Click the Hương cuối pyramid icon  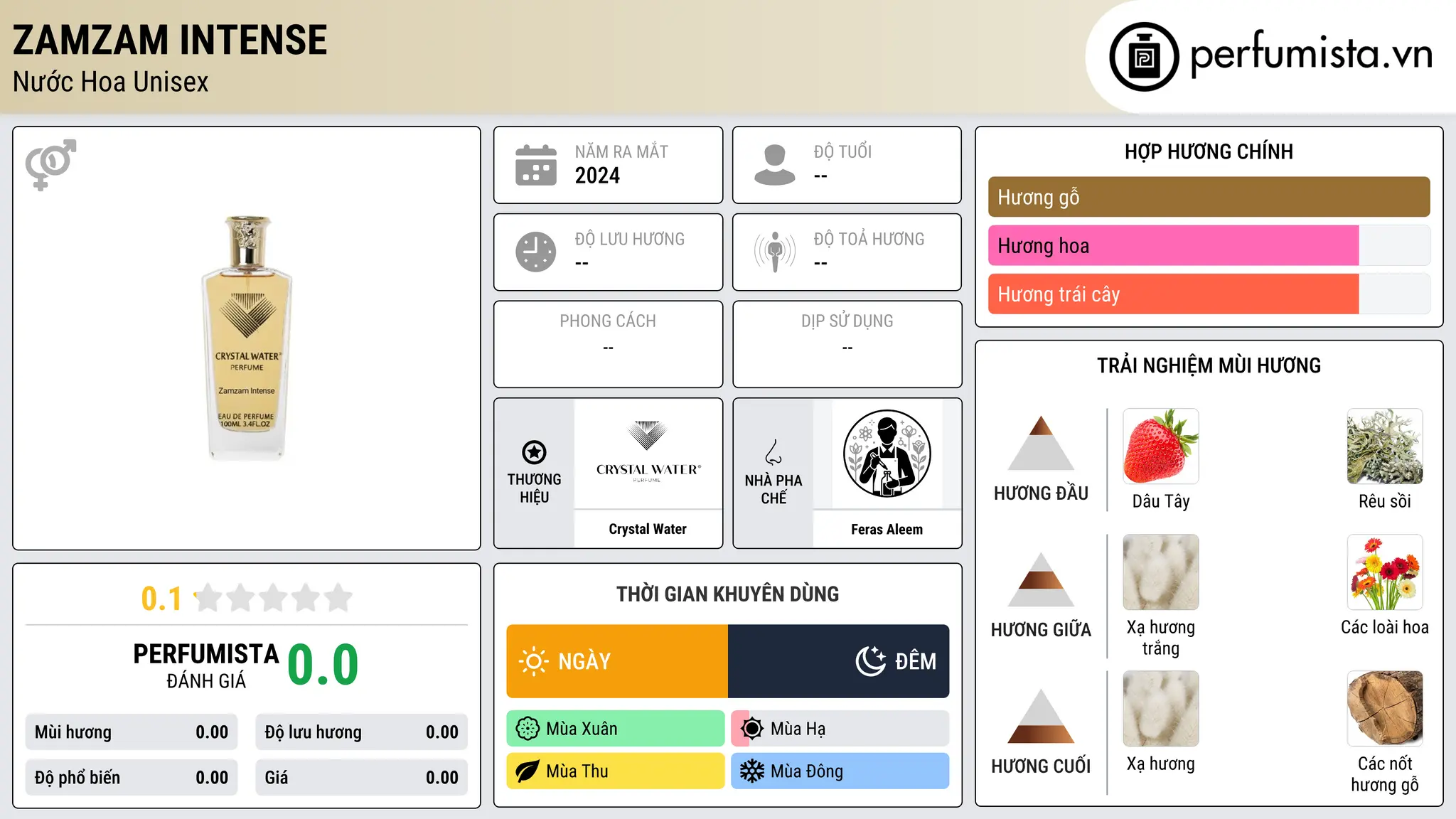coord(1041,716)
